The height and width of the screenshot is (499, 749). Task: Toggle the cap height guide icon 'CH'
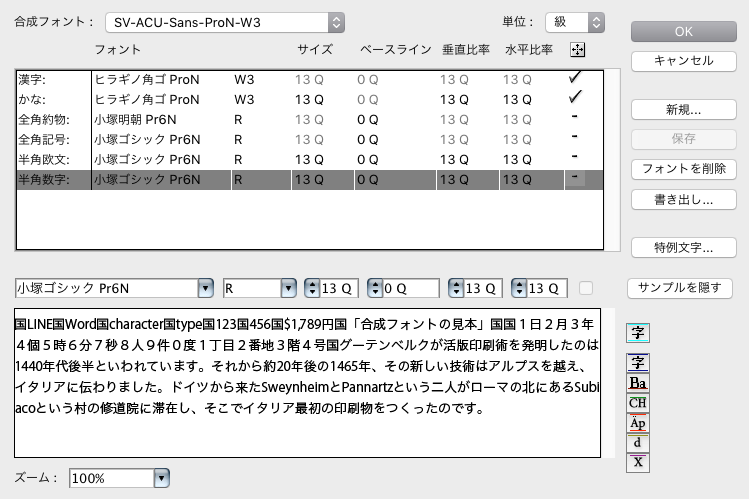click(x=638, y=403)
